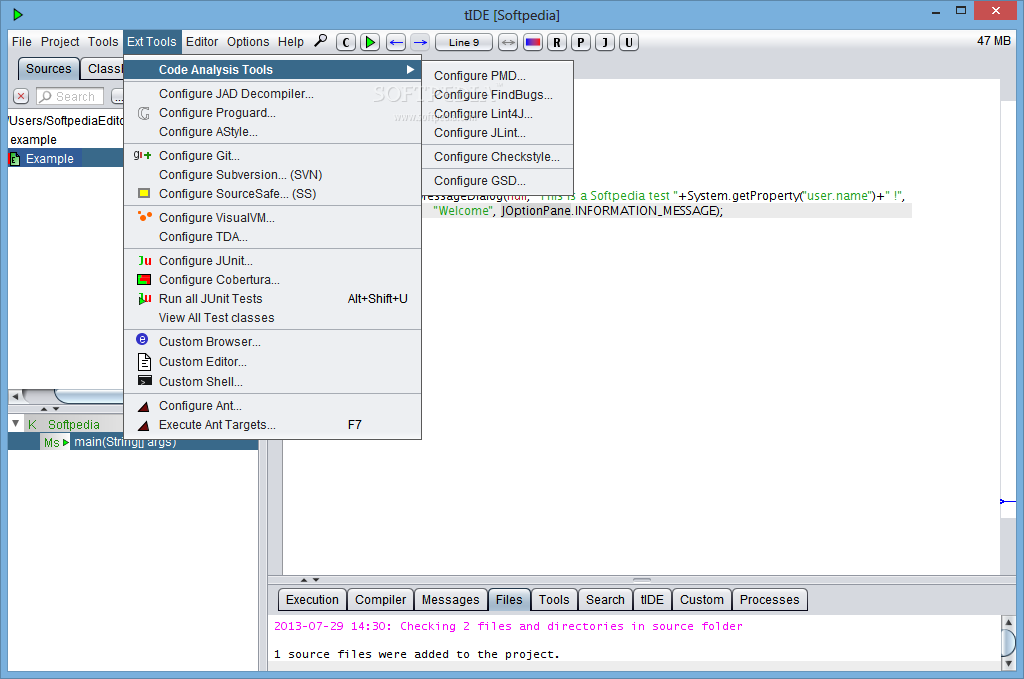This screenshot has width=1024, height=679.
Task: Select main(String[] args) method
Action: pos(125,442)
